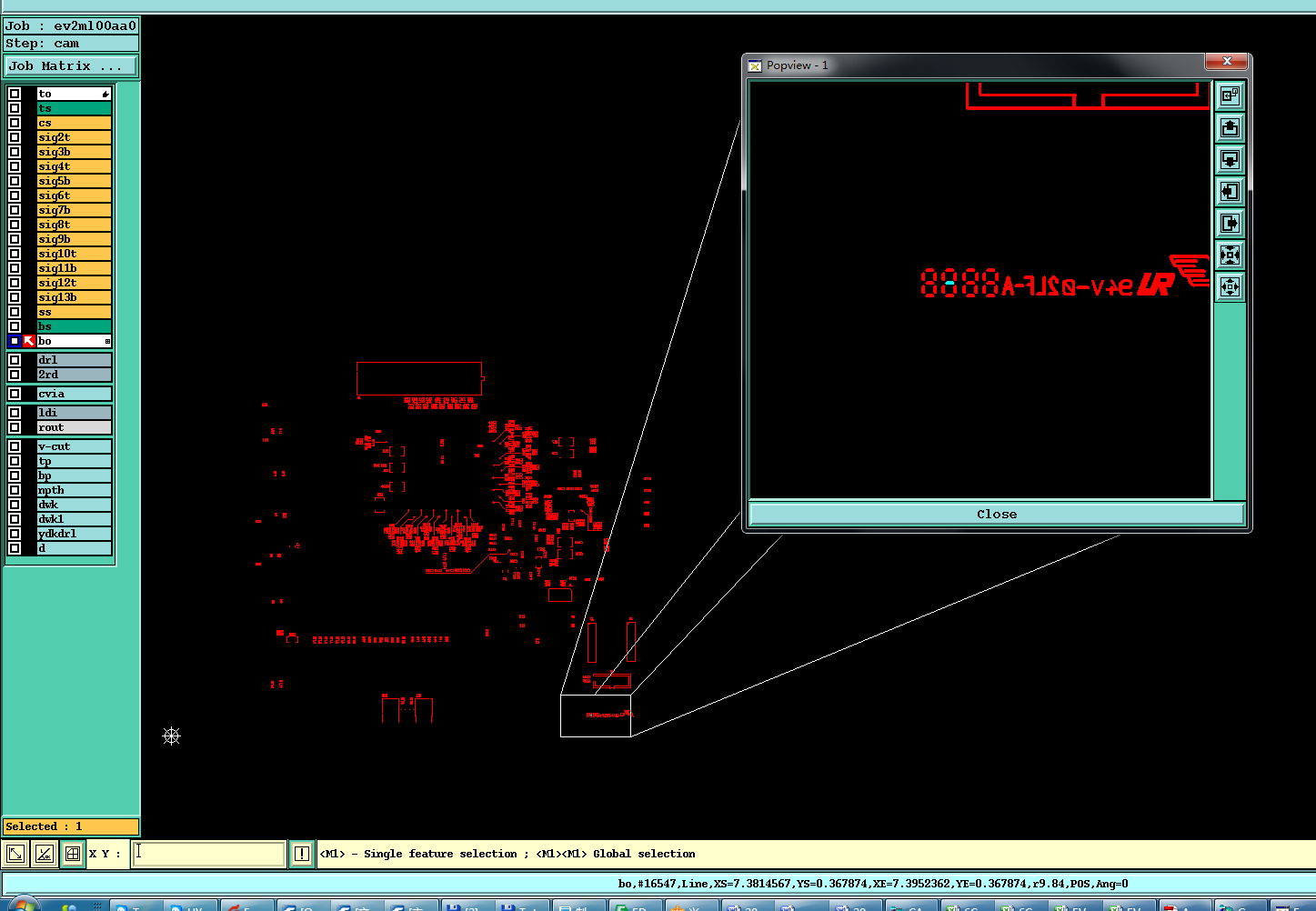Select layer name sig13b
The image size is (1316, 911).
pyautogui.click(x=74, y=297)
